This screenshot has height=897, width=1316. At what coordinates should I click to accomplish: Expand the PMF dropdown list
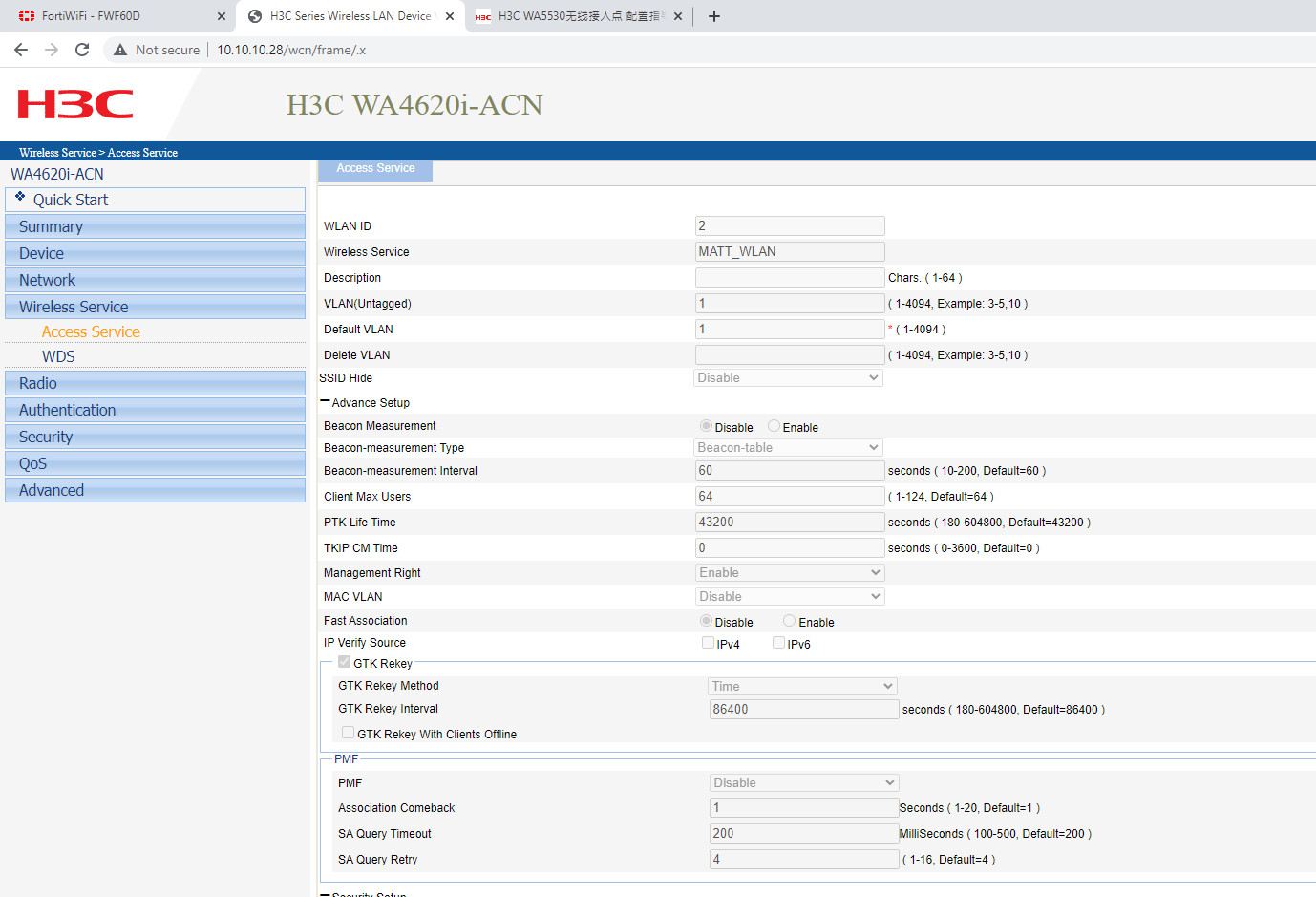(x=803, y=783)
